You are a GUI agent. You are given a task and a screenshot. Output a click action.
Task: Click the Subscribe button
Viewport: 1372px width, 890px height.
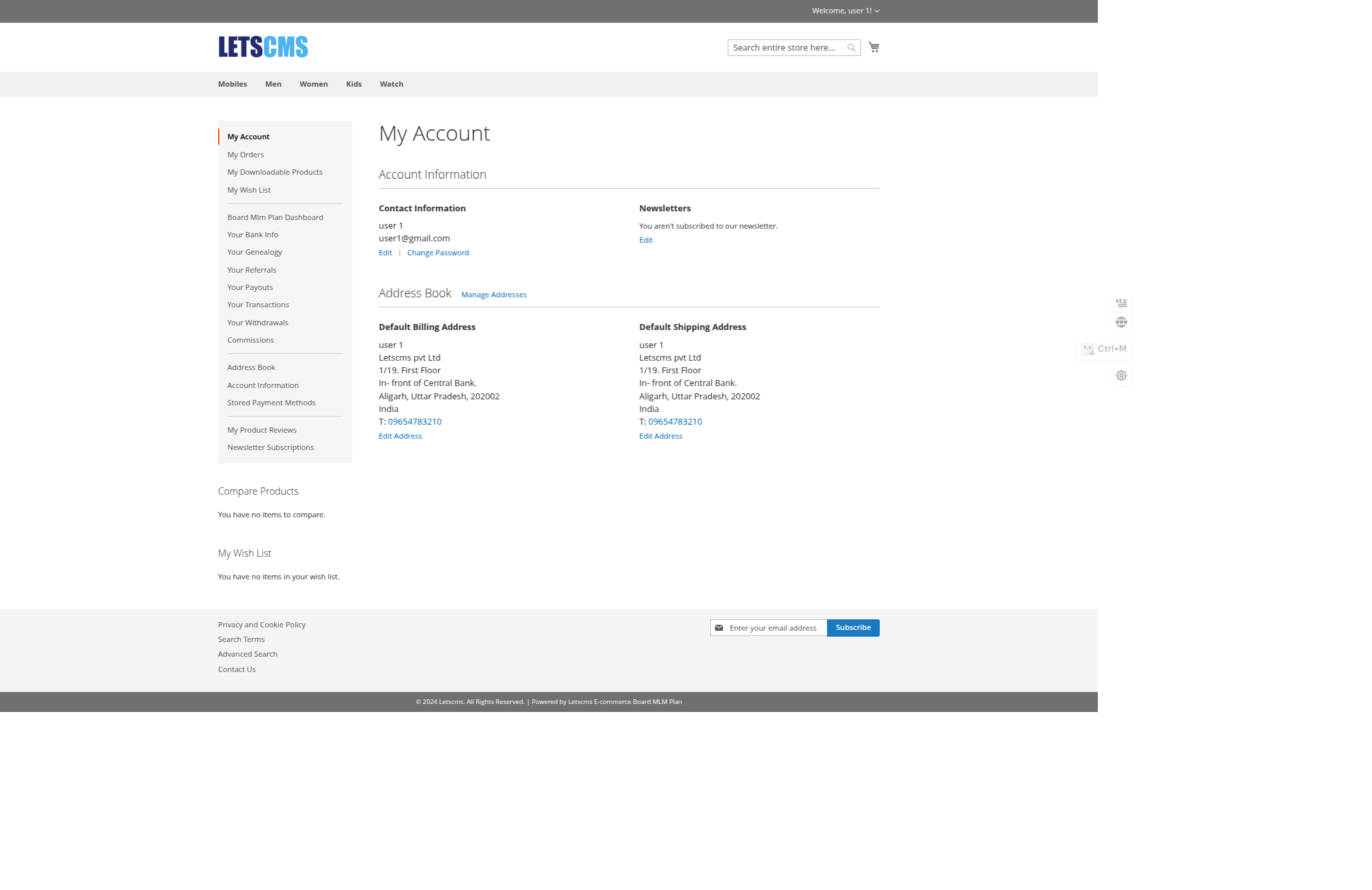click(853, 627)
